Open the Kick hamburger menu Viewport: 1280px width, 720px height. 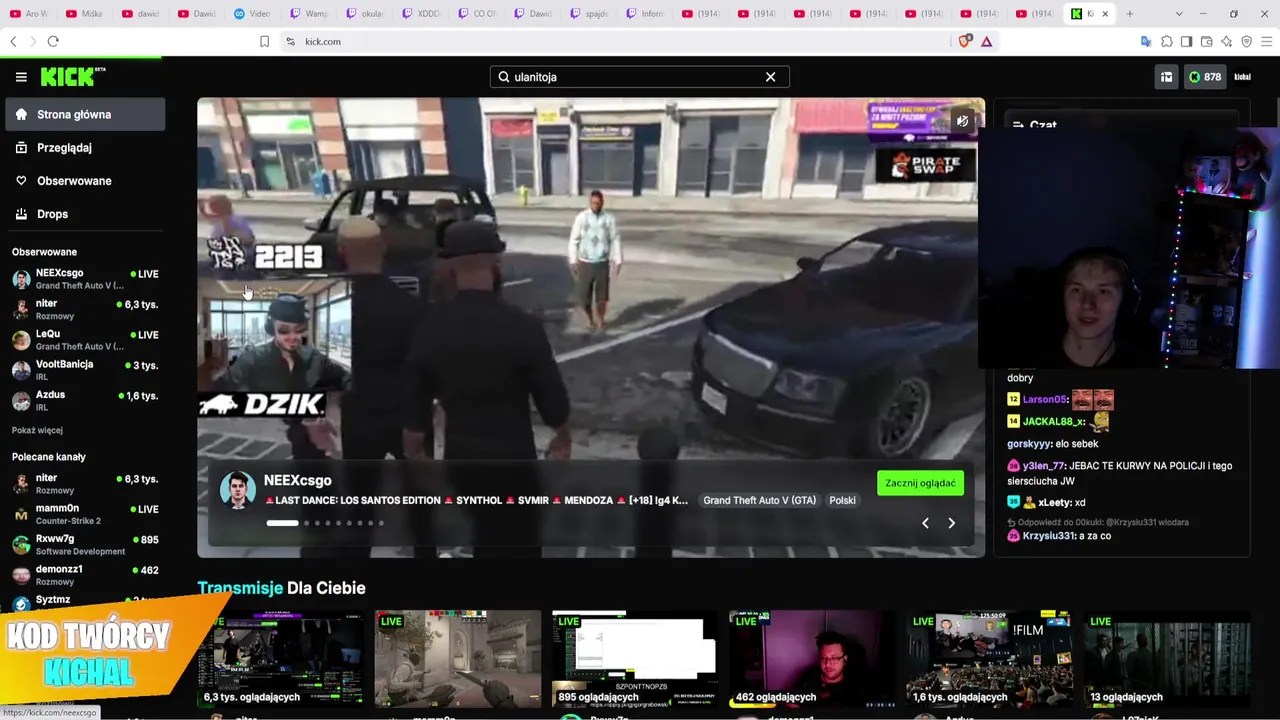pos(21,77)
